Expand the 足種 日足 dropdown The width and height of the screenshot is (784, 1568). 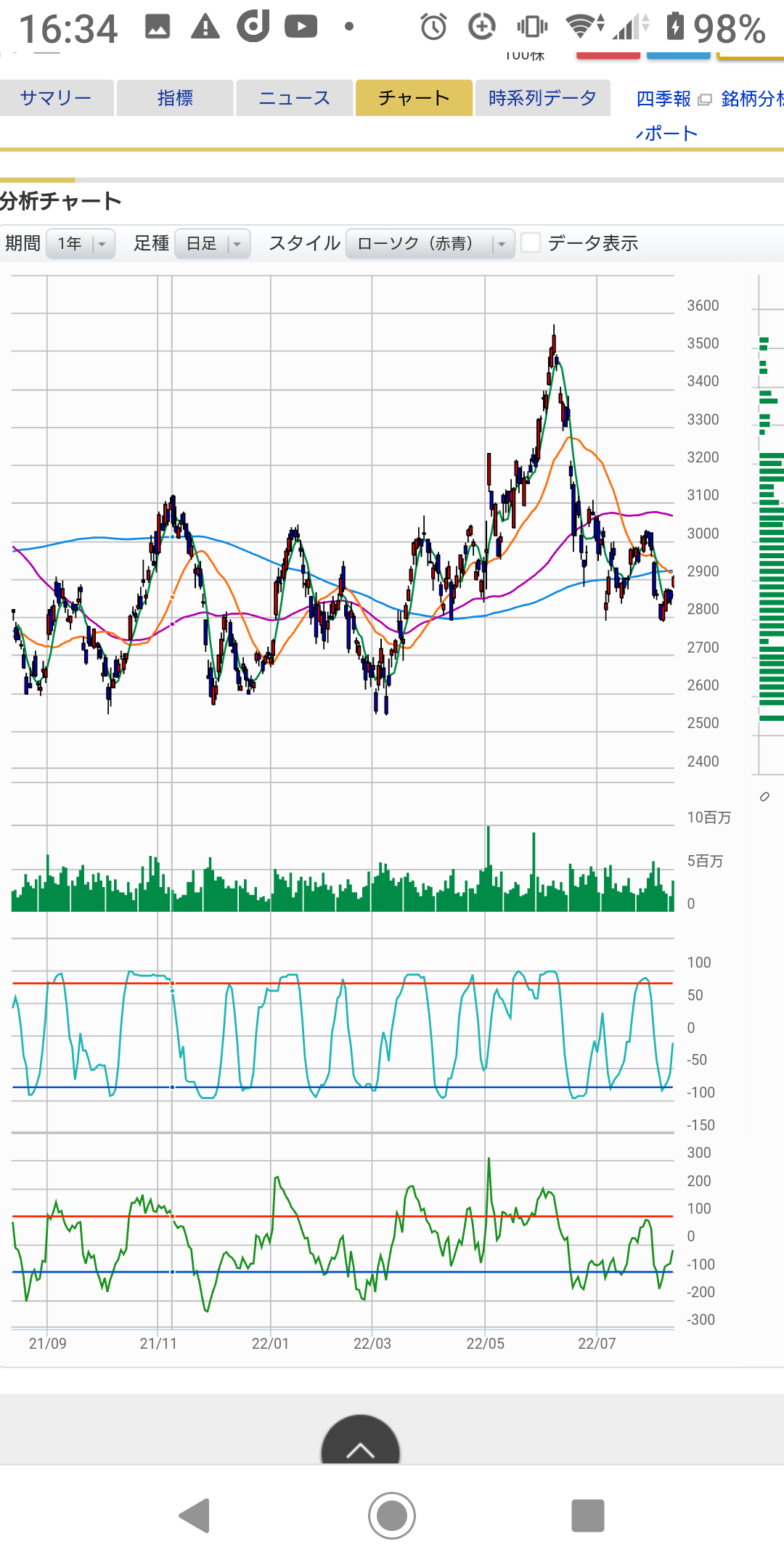(213, 243)
